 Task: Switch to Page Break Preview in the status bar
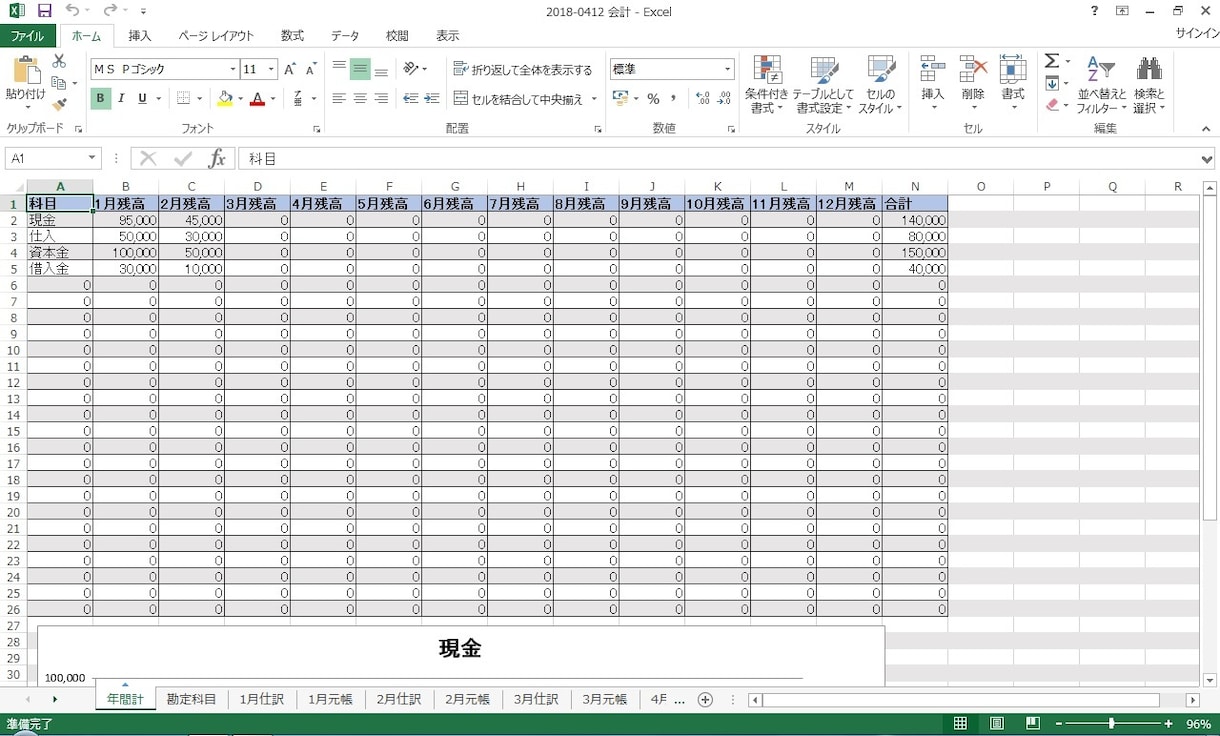1033,723
